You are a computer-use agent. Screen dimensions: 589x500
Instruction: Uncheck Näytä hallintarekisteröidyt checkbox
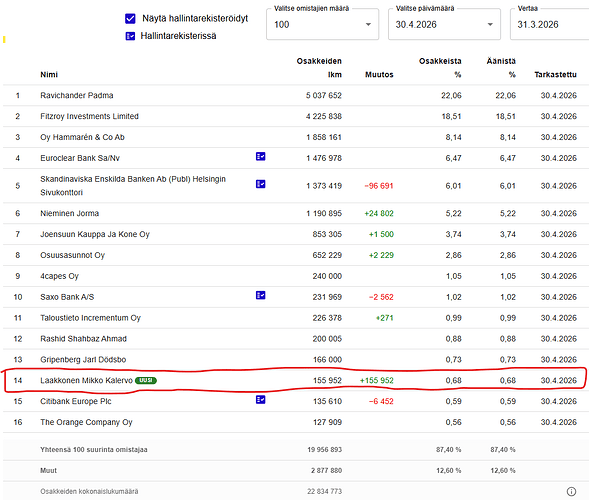(130, 18)
